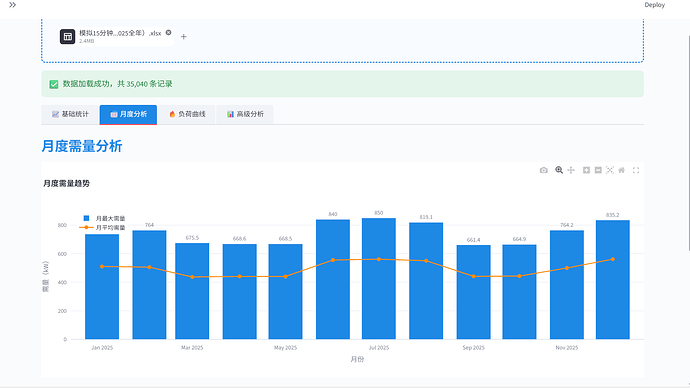Image resolution: width=690 pixels, height=388 pixels.
Task: Download chart as PNG camera icon
Action: 544,170
